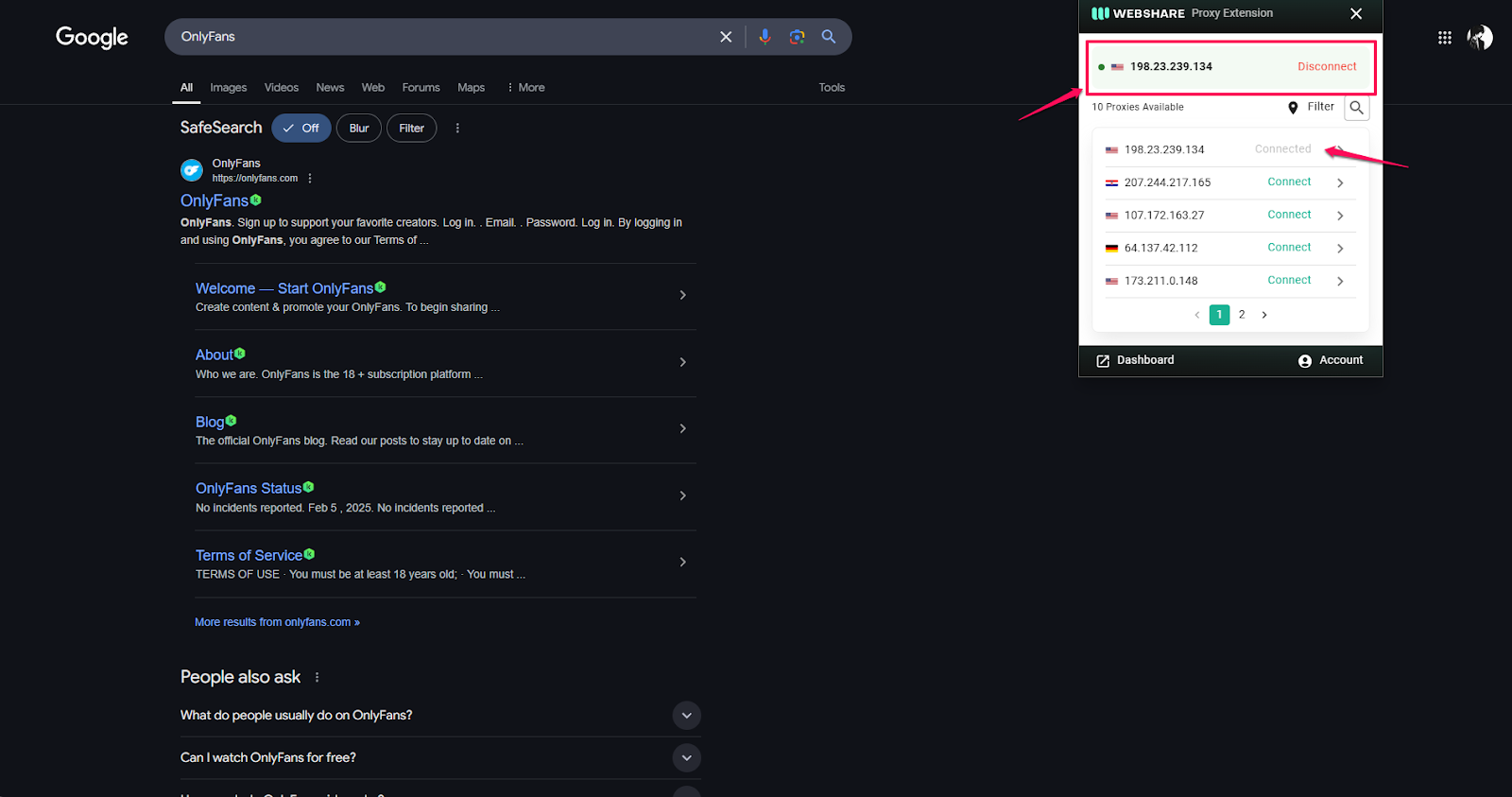The height and width of the screenshot is (797, 1512).
Task: Switch to Forums tab
Action: pyautogui.click(x=421, y=87)
